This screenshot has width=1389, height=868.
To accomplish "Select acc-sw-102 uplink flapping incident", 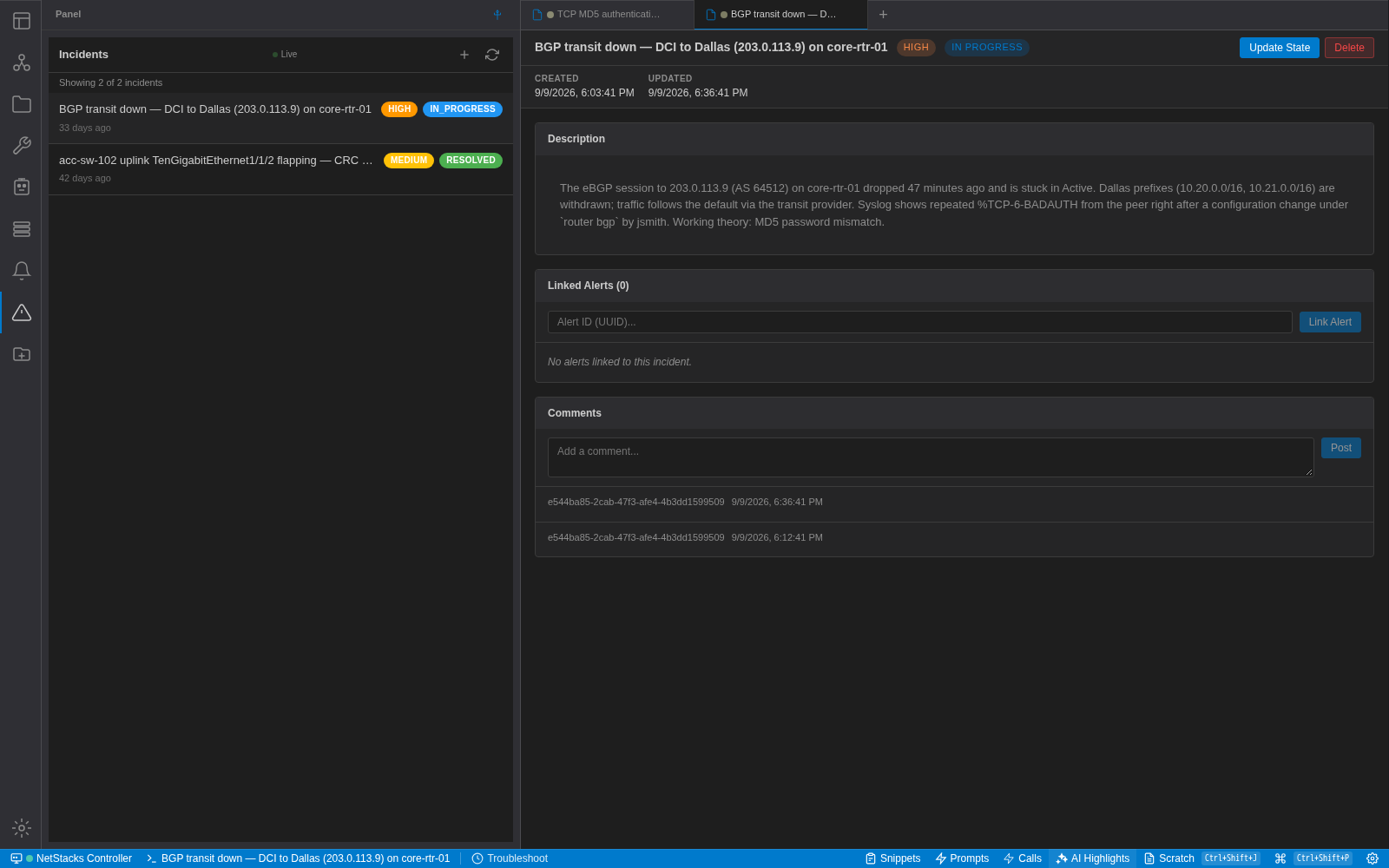I will click(x=280, y=169).
